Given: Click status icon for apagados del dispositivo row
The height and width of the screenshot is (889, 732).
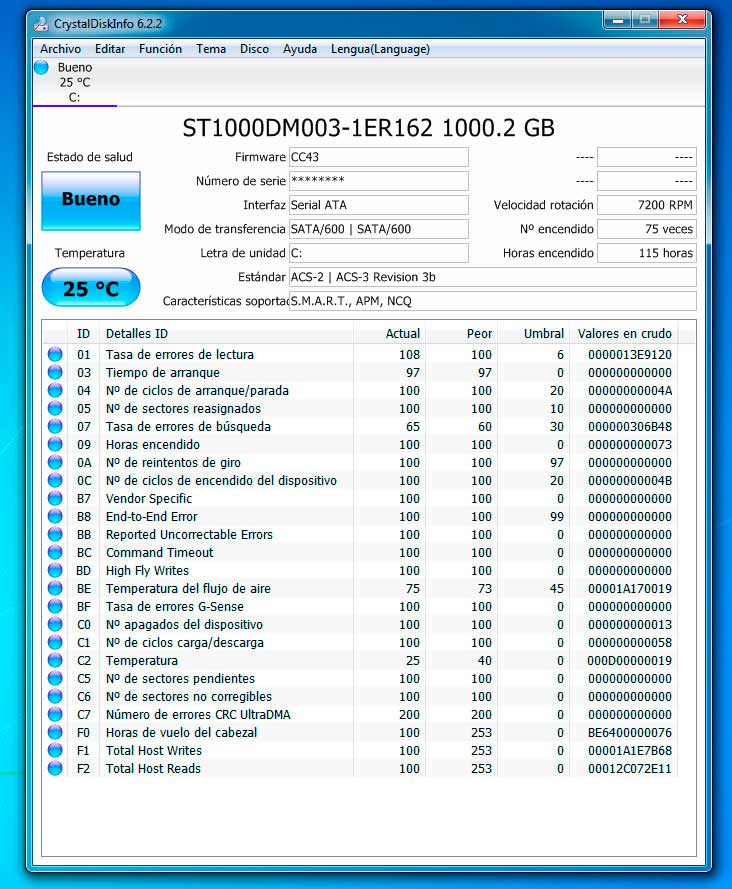Looking at the screenshot, I should click(55, 624).
